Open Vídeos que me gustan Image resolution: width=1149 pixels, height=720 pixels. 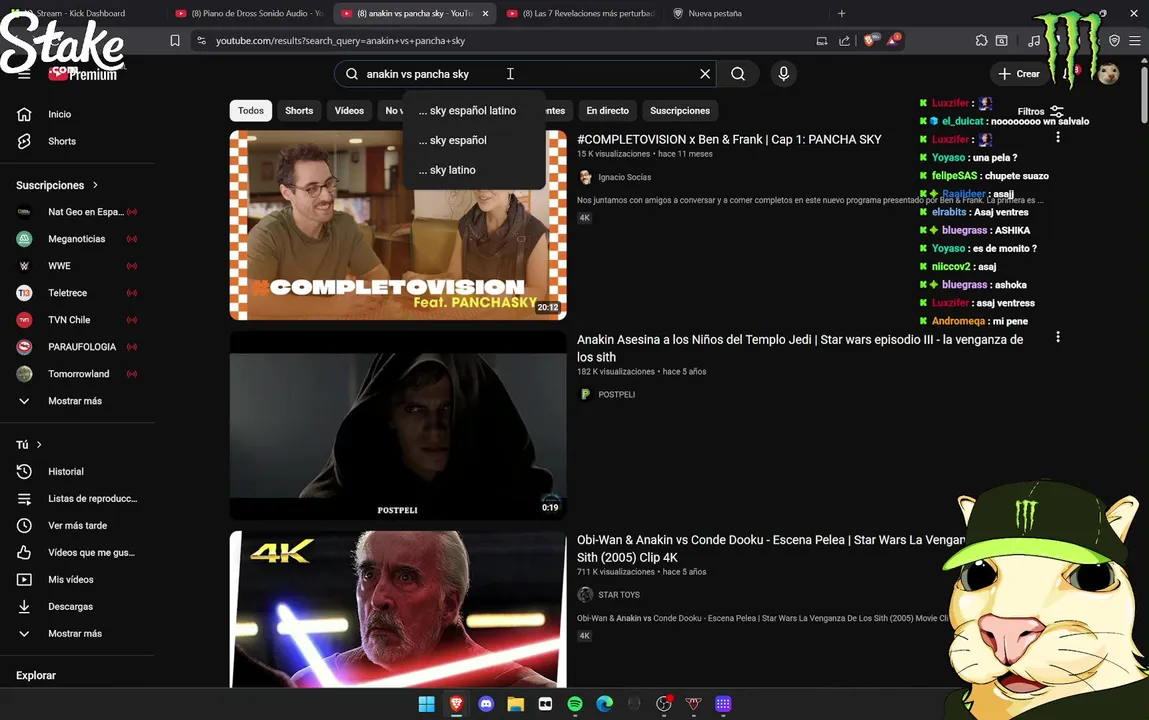[x=91, y=553]
